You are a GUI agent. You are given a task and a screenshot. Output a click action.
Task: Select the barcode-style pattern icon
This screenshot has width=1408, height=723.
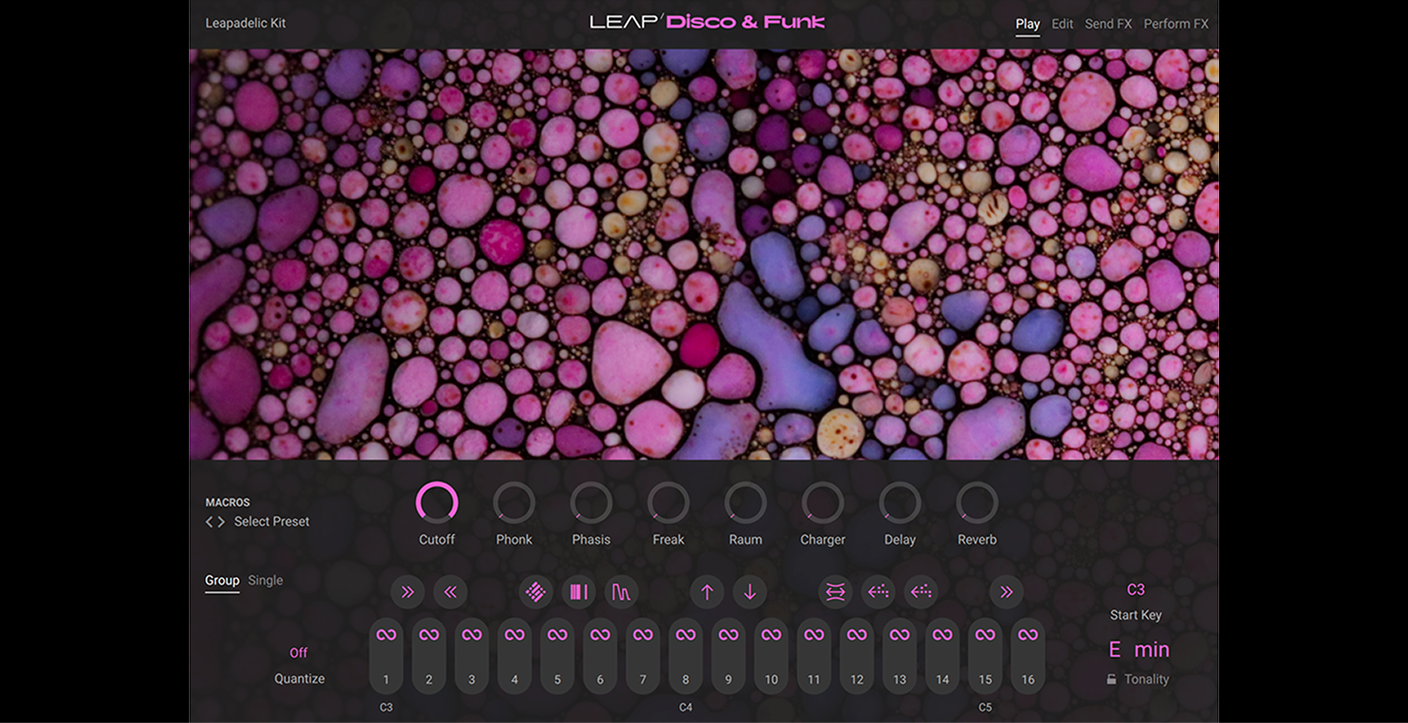pos(578,591)
